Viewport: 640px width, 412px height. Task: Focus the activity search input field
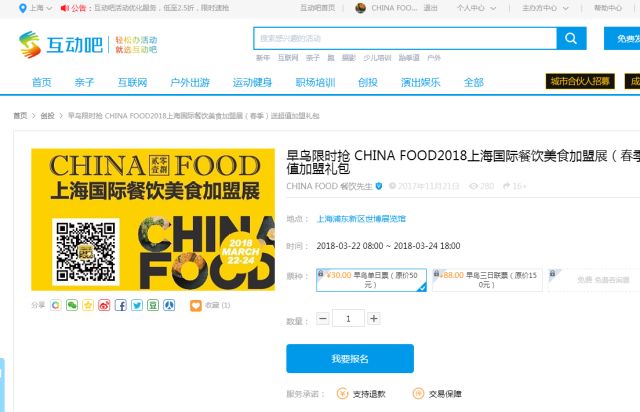405,38
